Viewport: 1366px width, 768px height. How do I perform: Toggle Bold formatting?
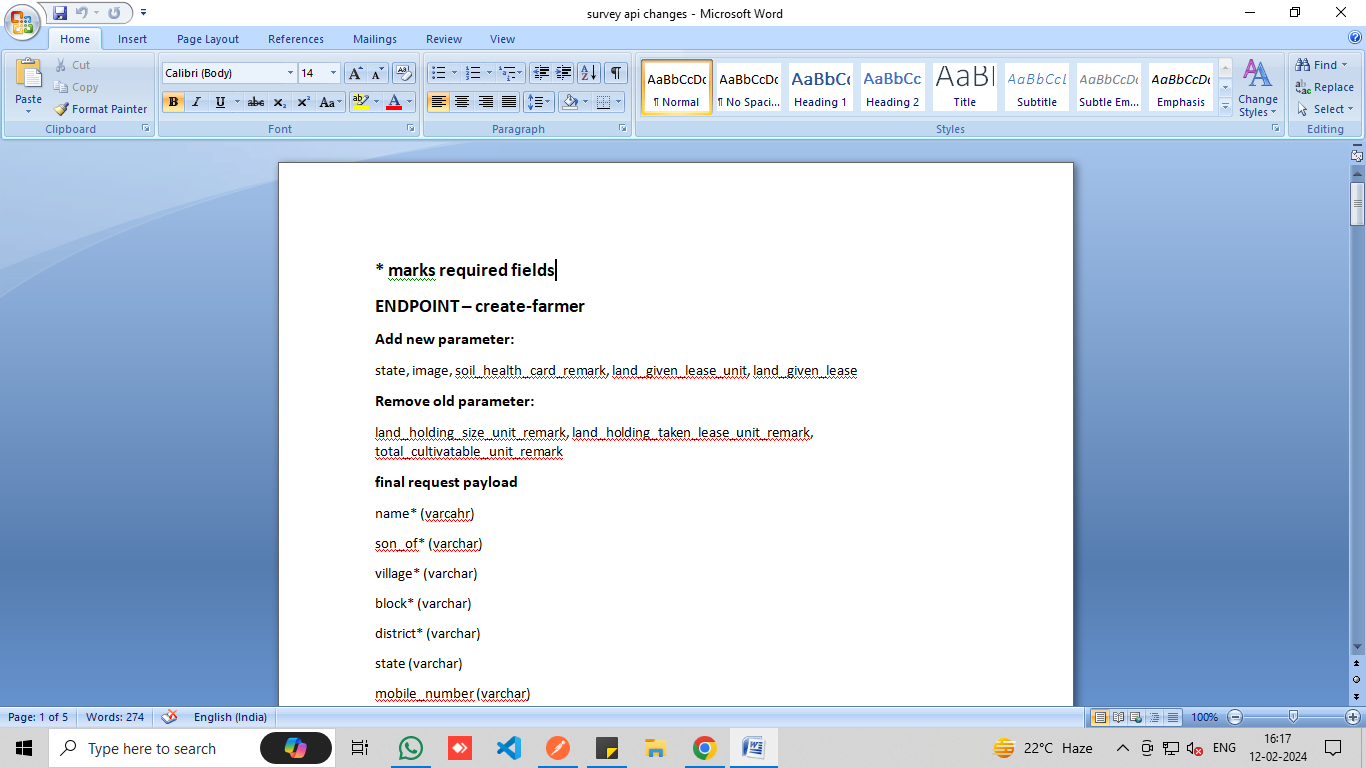click(173, 102)
